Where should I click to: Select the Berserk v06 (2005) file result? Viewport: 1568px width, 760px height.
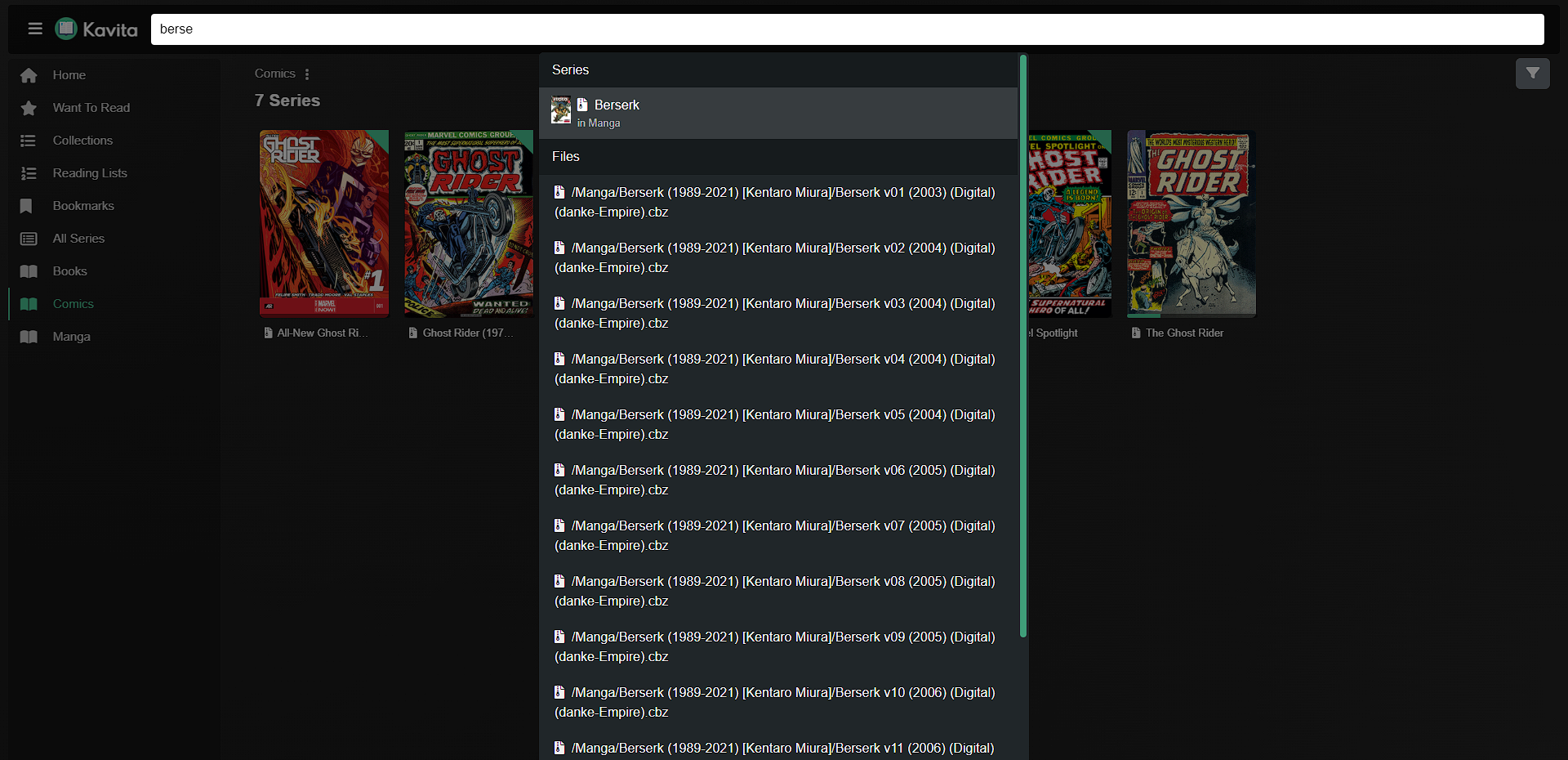[778, 480]
